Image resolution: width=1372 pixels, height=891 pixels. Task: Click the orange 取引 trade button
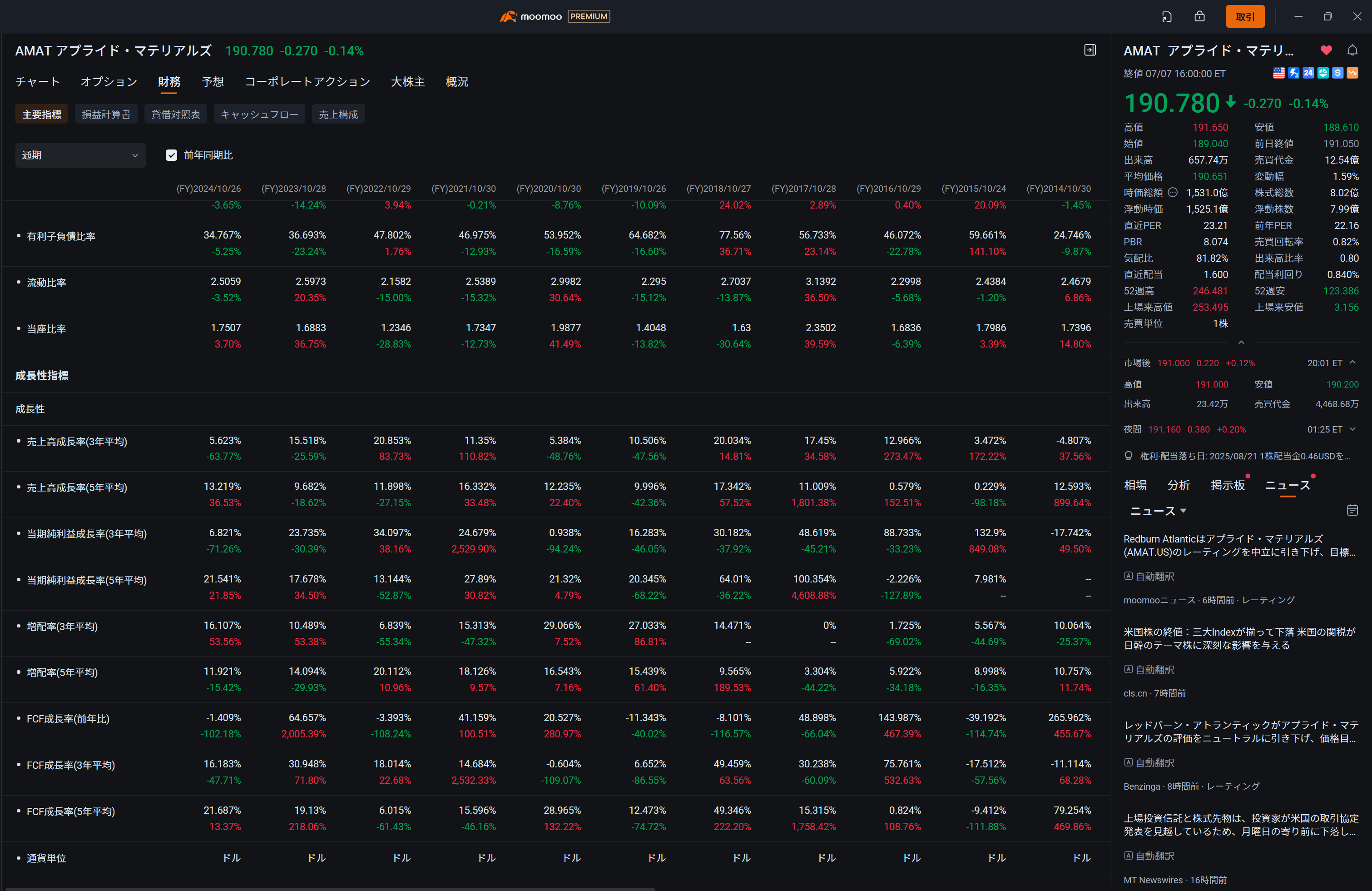pos(1245,17)
